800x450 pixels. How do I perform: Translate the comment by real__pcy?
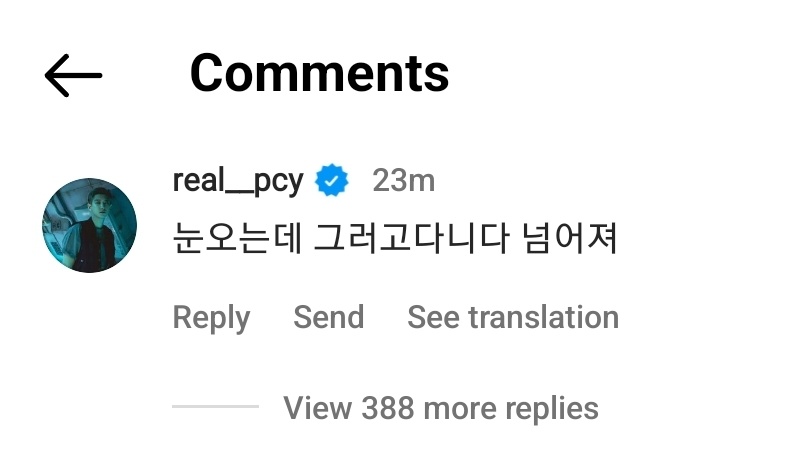[513, 317]
